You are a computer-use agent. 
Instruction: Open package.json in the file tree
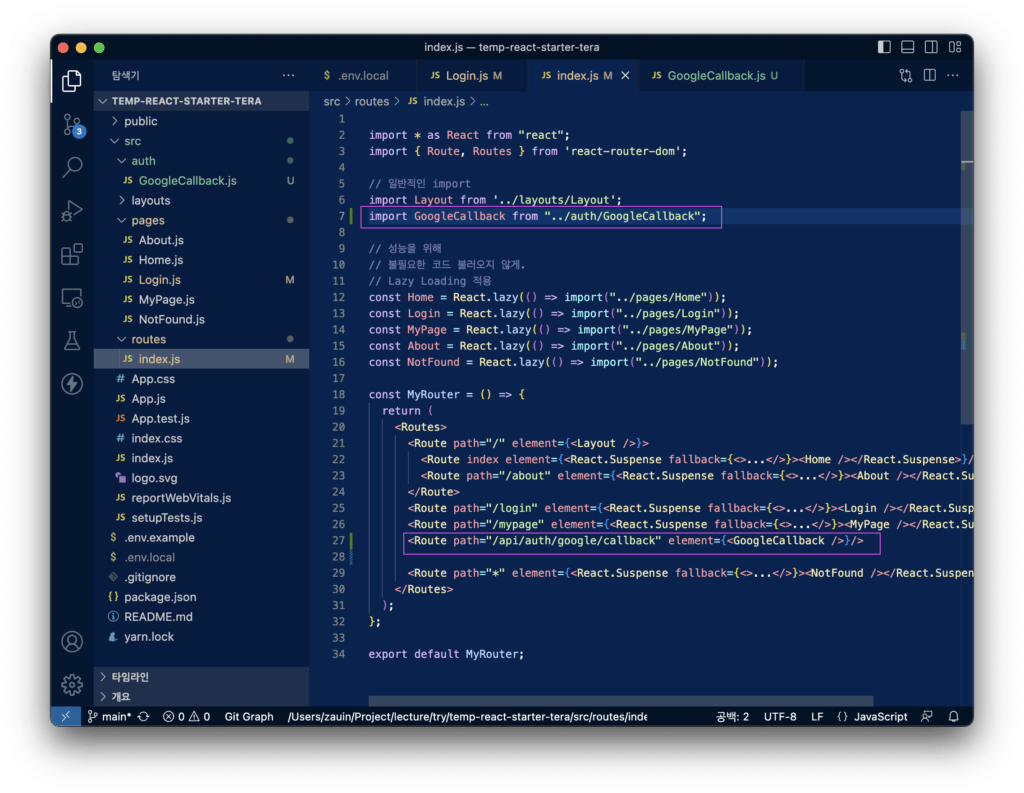point(160,597)
